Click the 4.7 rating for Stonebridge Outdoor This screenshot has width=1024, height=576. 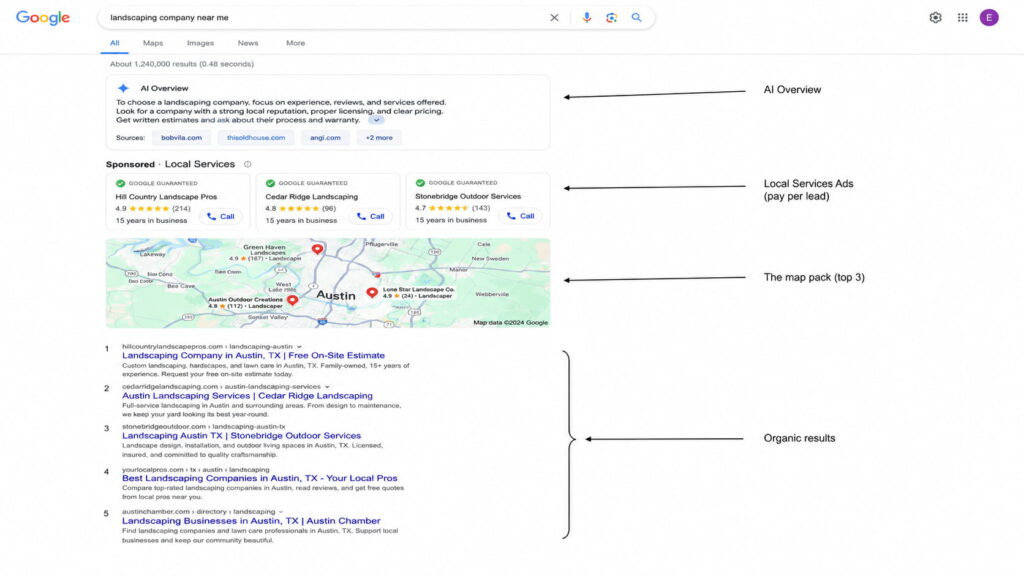(x=421, y=208)
